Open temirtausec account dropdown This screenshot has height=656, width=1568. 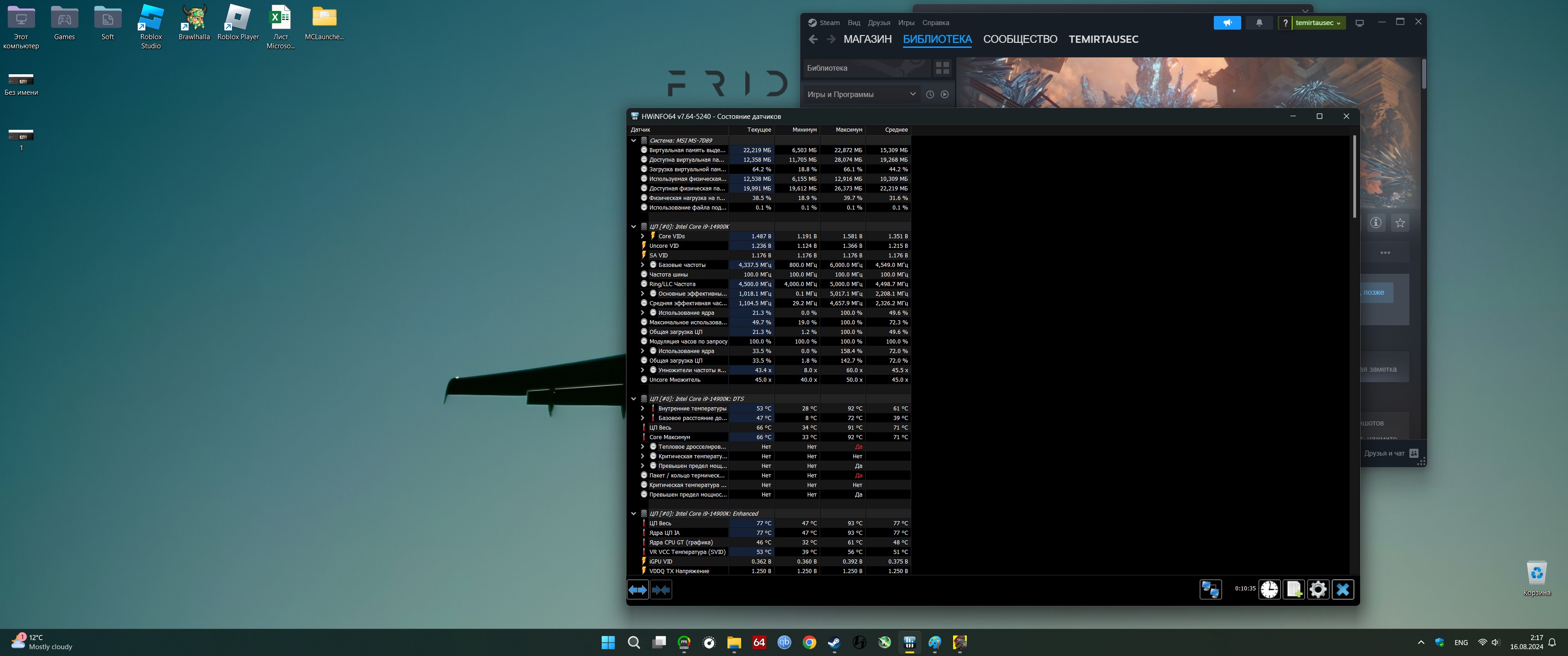(1318, 22)
